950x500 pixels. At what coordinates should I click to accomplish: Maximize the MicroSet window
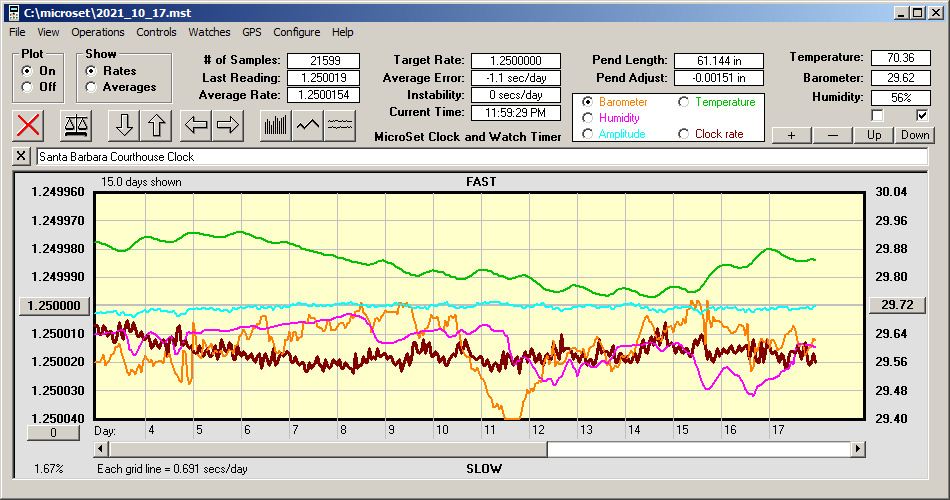point(918,13)
